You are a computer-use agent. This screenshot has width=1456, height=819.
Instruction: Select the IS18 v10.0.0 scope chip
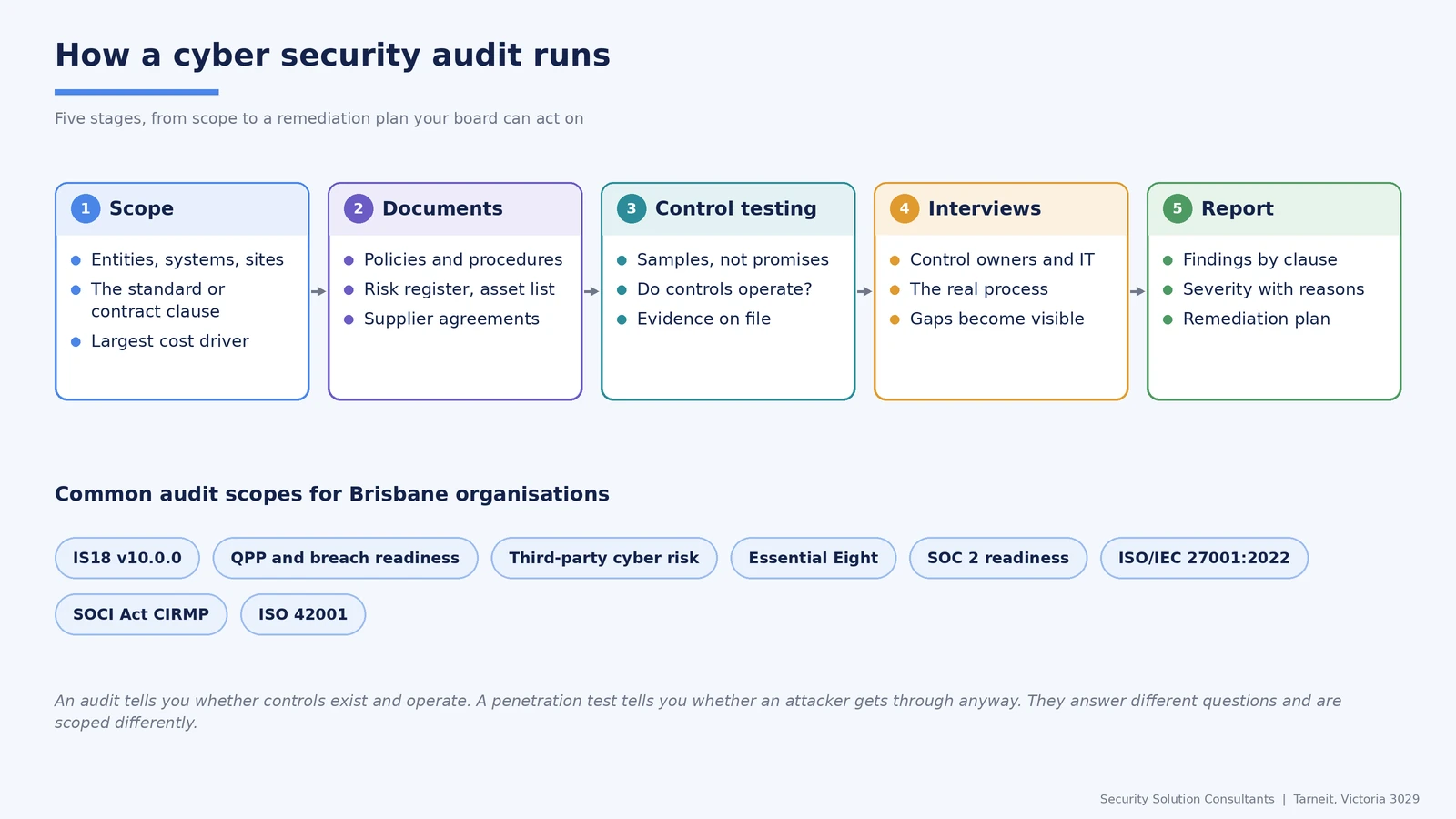(127, 558)
